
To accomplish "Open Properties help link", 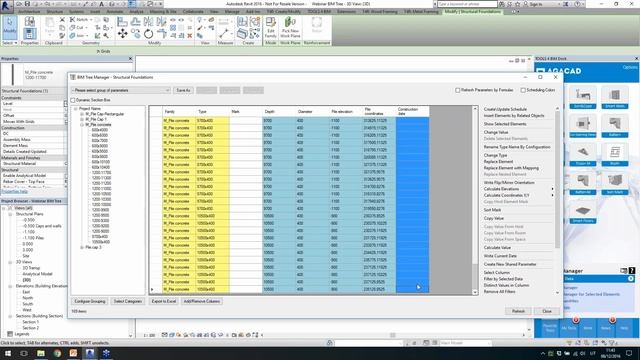I will point(15,191).
